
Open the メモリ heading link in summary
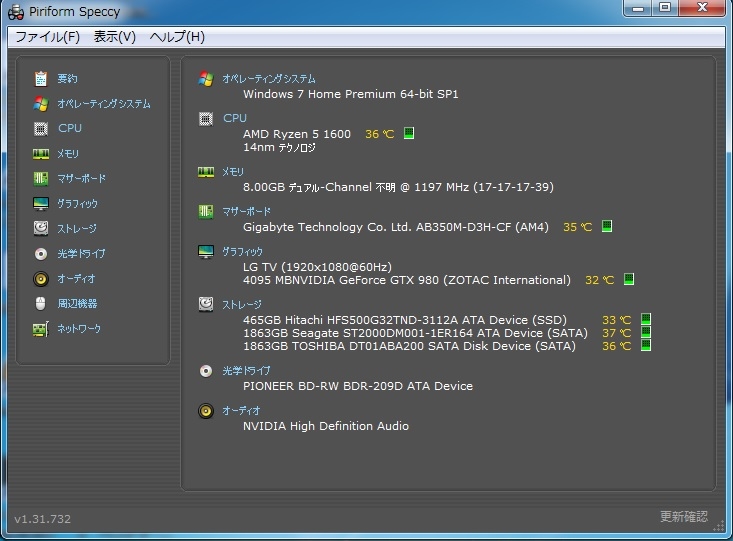click(233, 172)
